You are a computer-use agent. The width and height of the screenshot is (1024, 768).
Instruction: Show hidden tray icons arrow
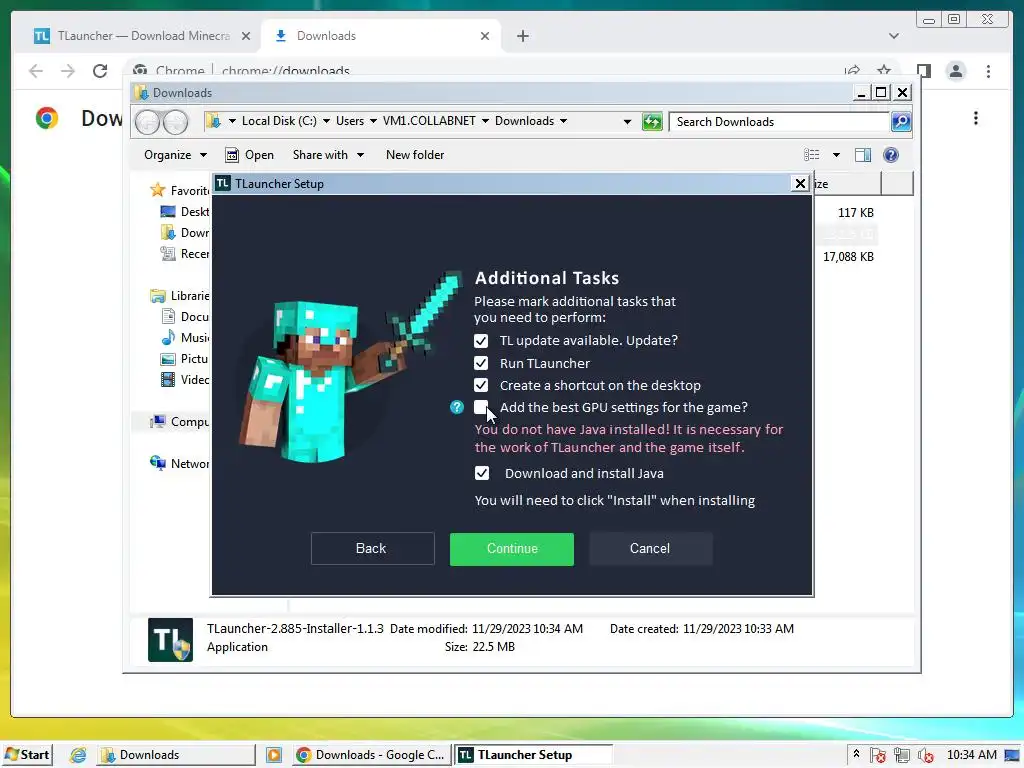[856, 754]
